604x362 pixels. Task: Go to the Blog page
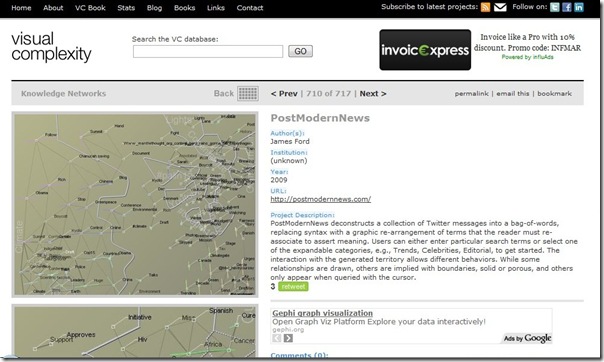pos(154,8)
